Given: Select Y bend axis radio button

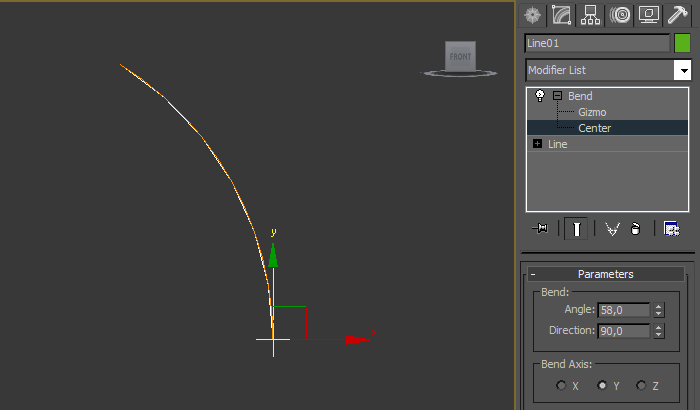Looking at the screenshot, I should coord(602,385).
